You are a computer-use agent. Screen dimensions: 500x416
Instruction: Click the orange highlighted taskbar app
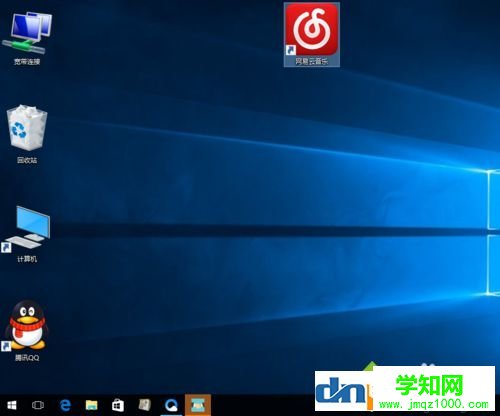click(198, 405)
